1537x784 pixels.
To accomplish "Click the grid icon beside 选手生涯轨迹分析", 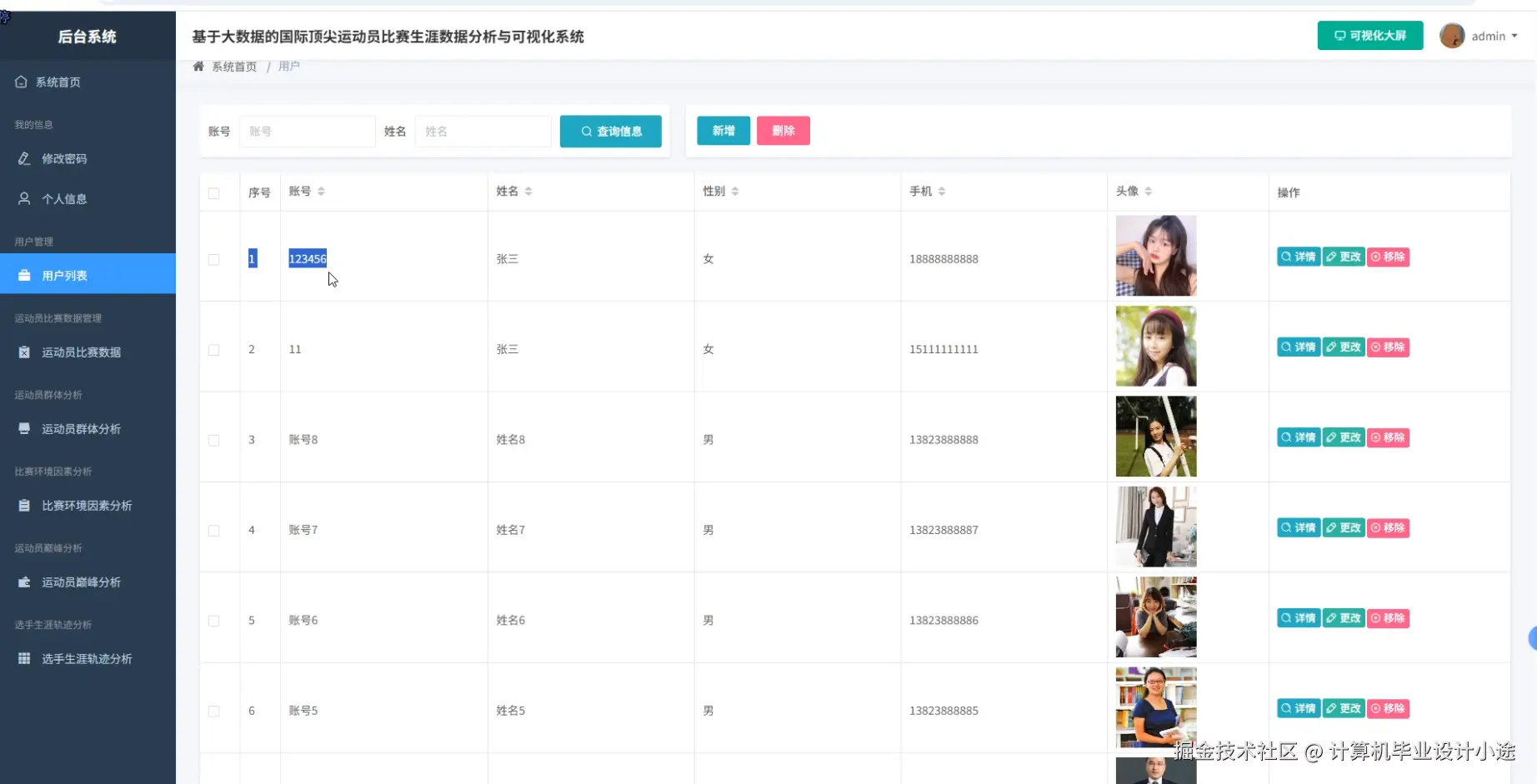I will point(24,658).
